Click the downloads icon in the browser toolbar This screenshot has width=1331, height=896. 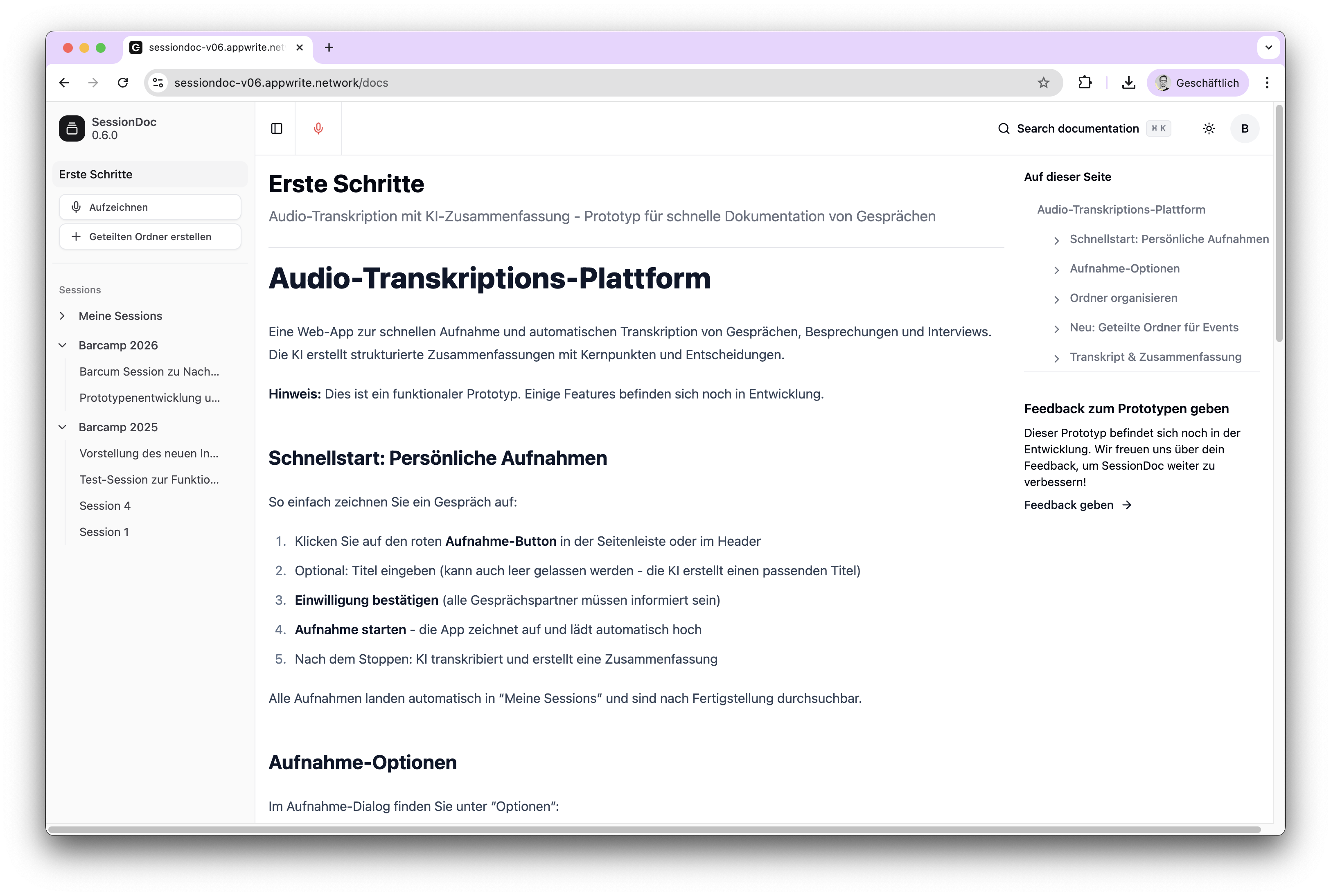1128,82
